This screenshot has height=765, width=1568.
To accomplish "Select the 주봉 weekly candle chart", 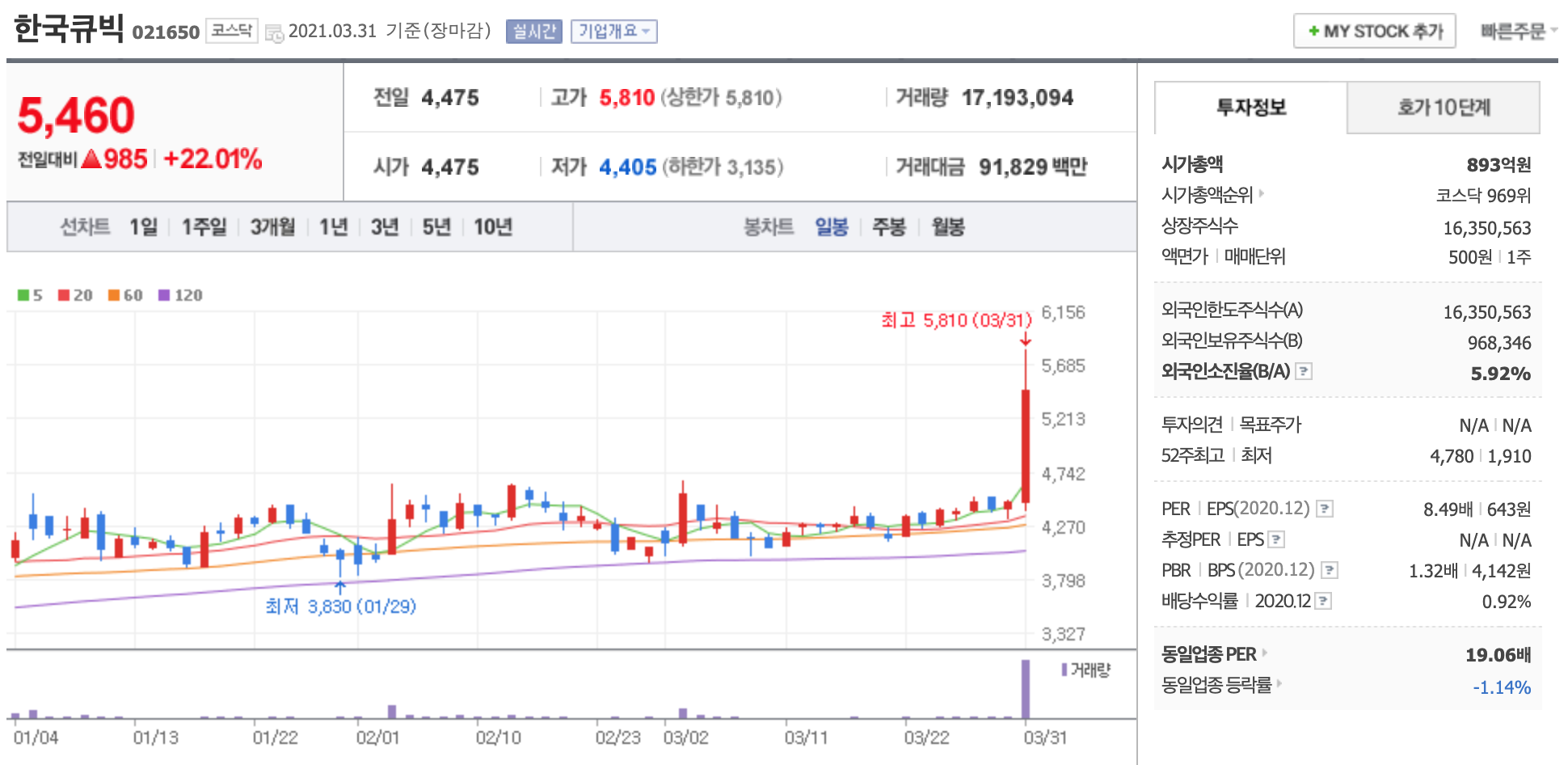I will [x=889, y=227].
